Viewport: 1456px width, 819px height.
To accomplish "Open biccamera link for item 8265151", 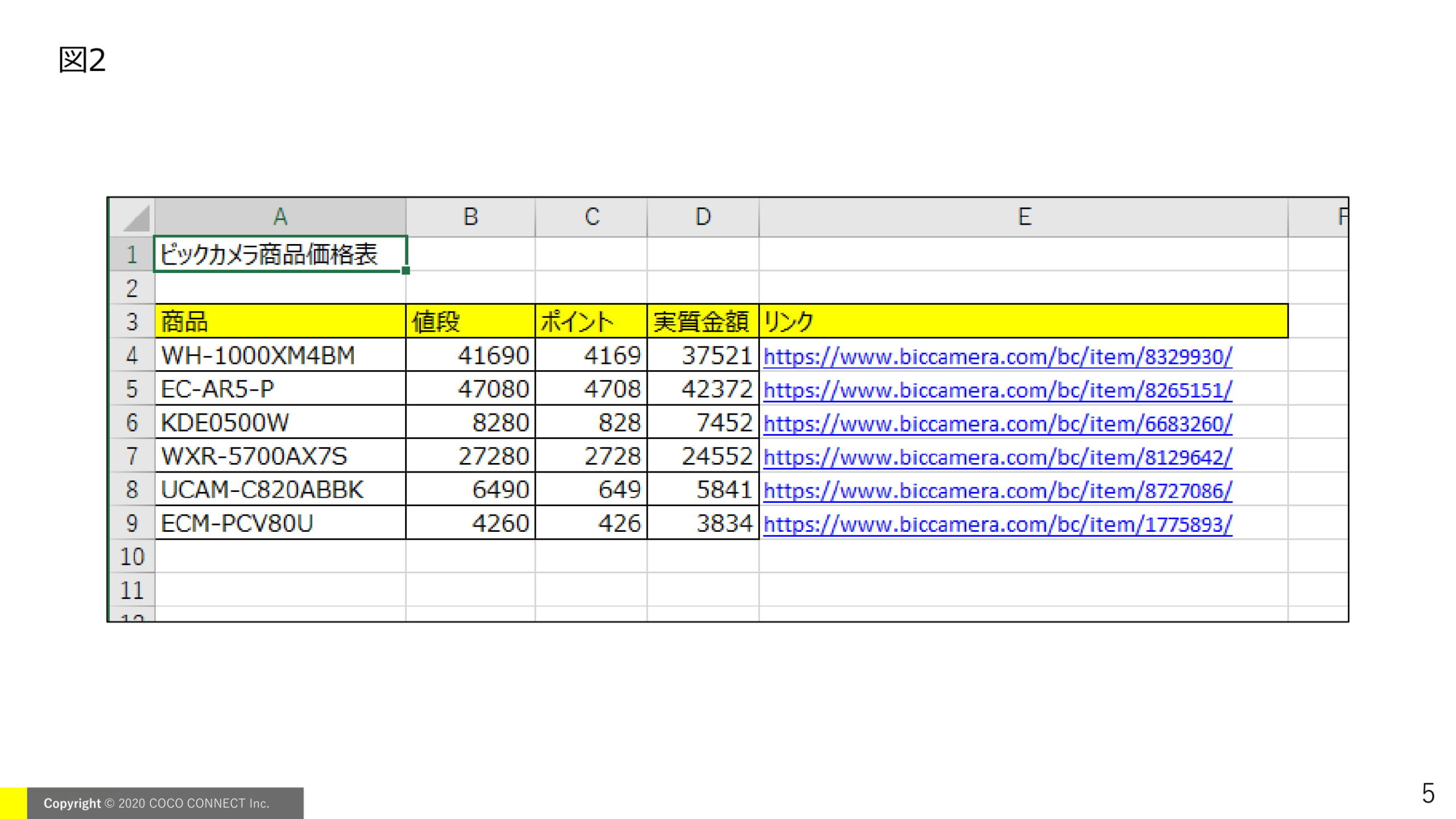I will click(998, 390).
